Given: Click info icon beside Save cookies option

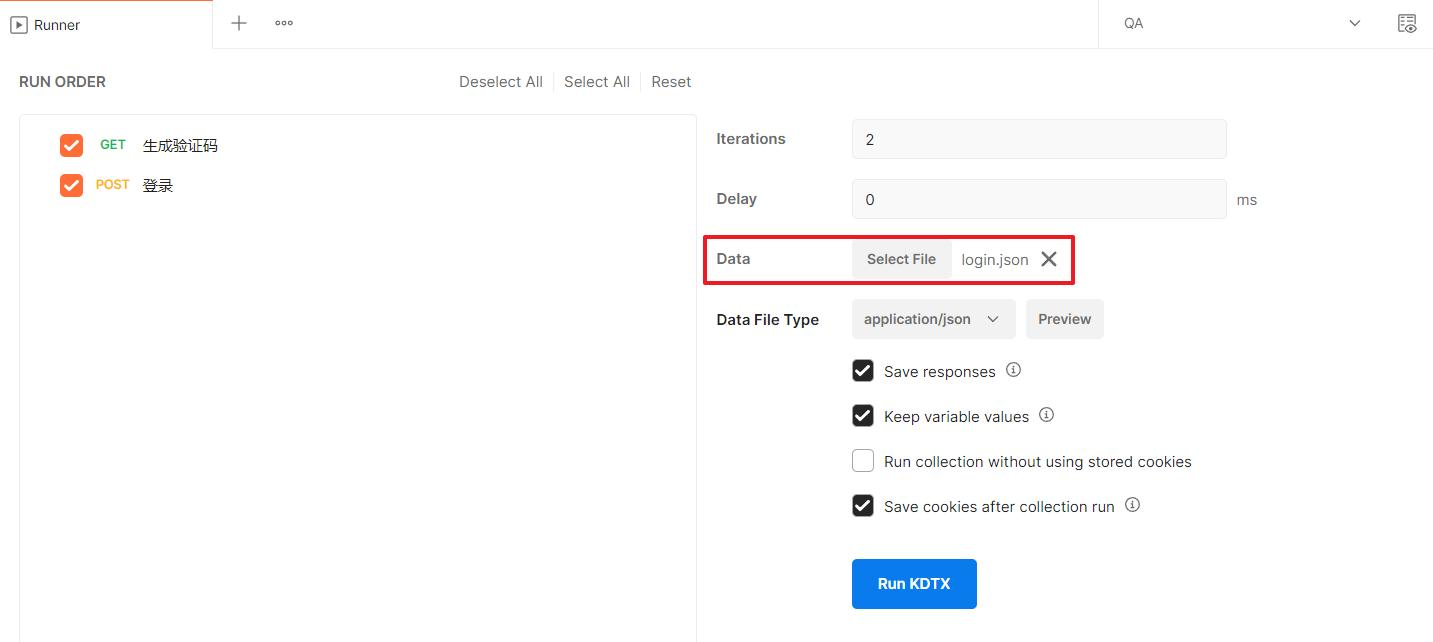Looking at the screenshot, I should point(1132,505).
